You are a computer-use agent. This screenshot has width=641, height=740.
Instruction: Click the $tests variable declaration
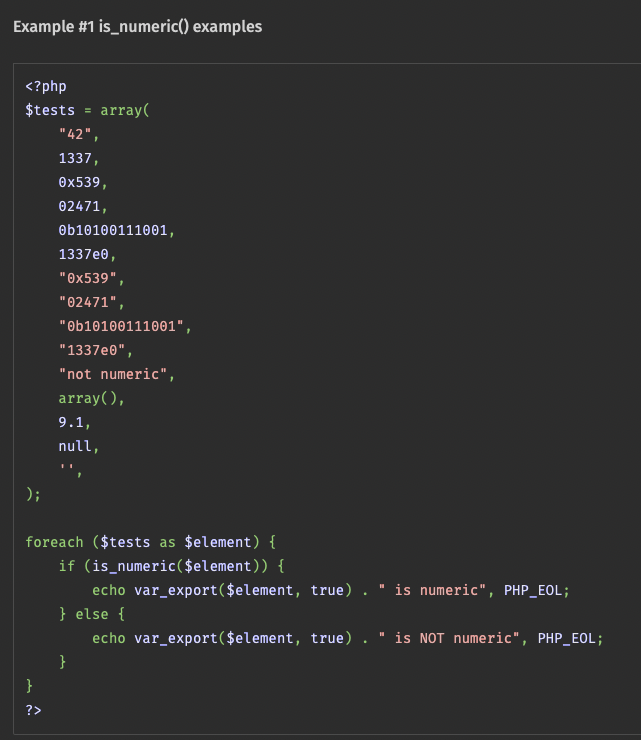coord(50,110)
